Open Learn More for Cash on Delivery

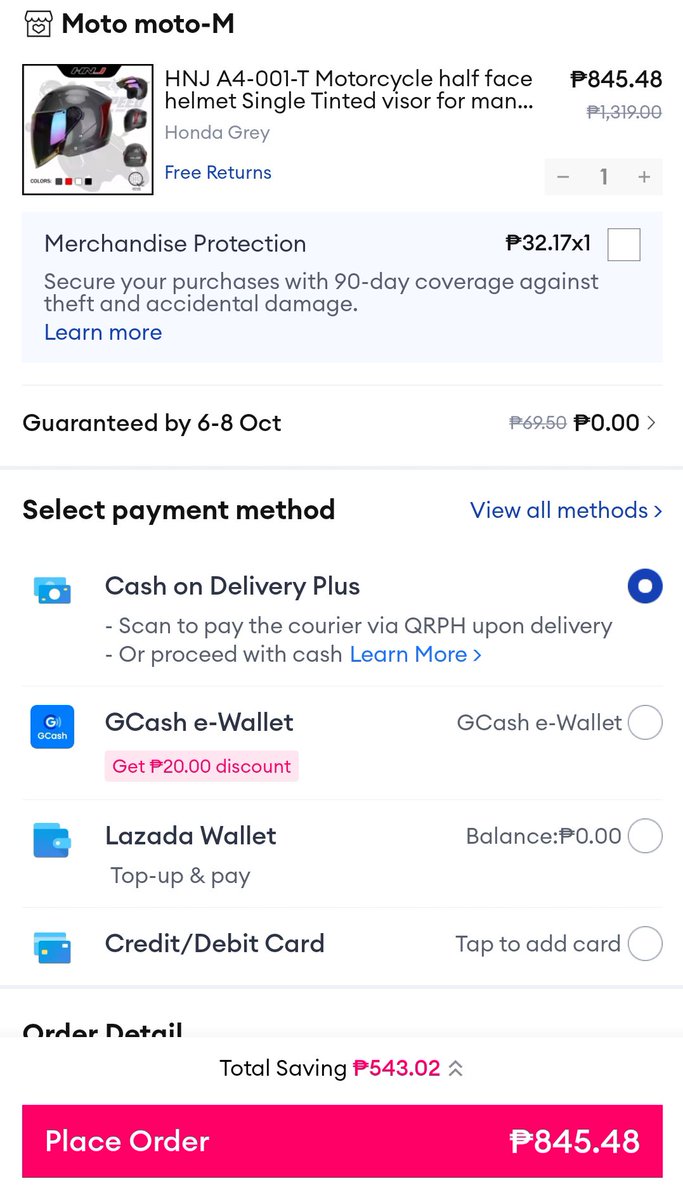click(x=416, y=654)
